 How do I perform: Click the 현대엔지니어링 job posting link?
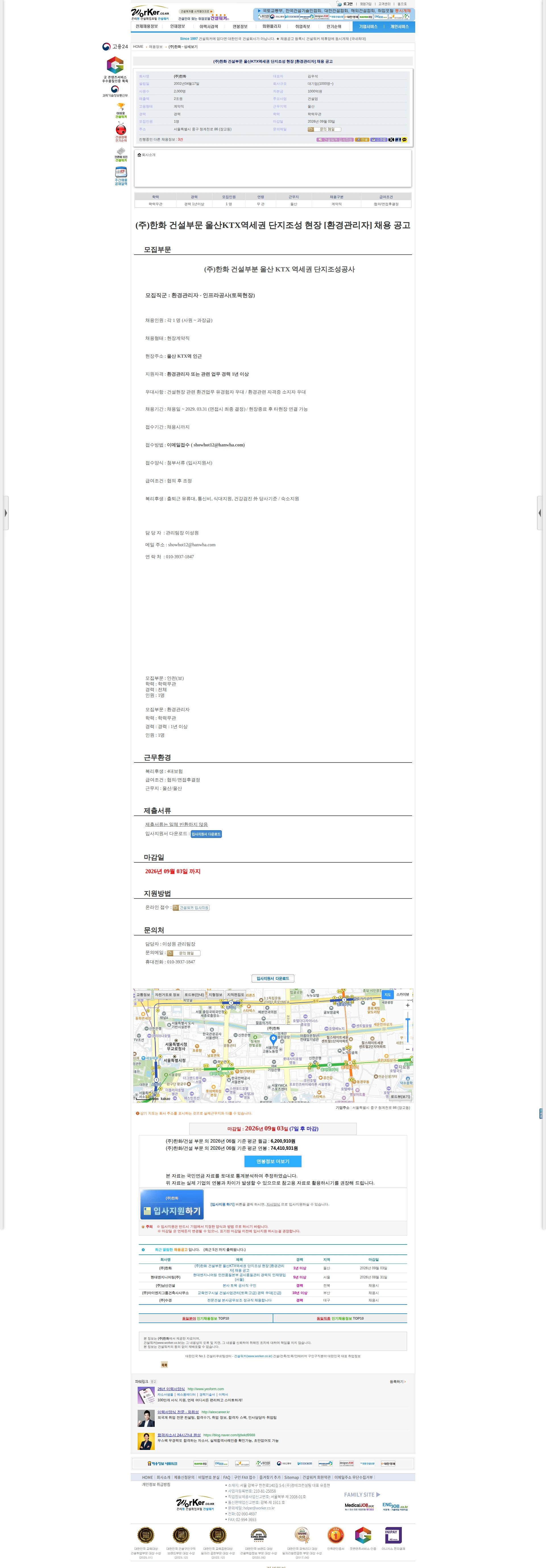click(x=239, y=1277)
